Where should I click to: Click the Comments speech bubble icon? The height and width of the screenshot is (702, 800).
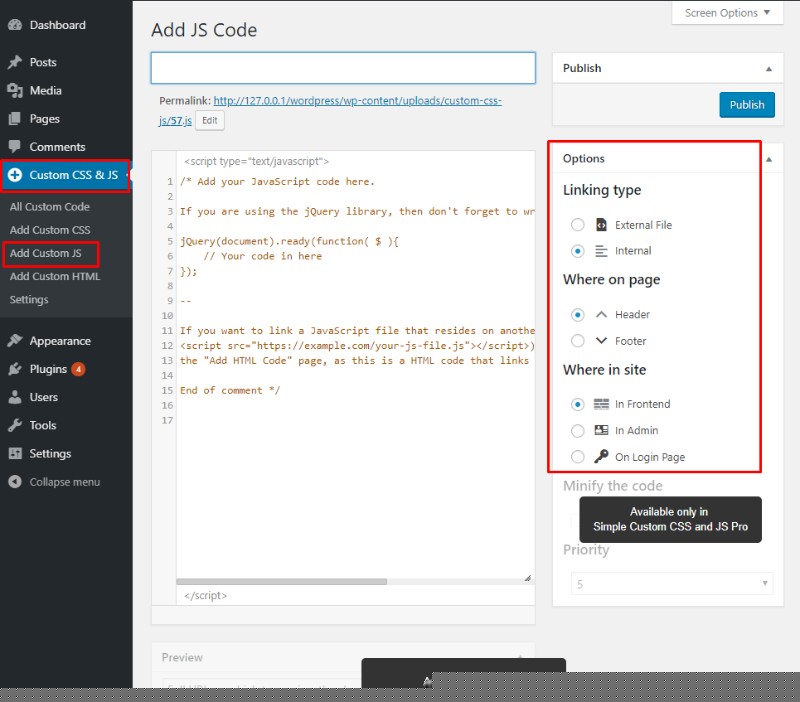point(15,147)
